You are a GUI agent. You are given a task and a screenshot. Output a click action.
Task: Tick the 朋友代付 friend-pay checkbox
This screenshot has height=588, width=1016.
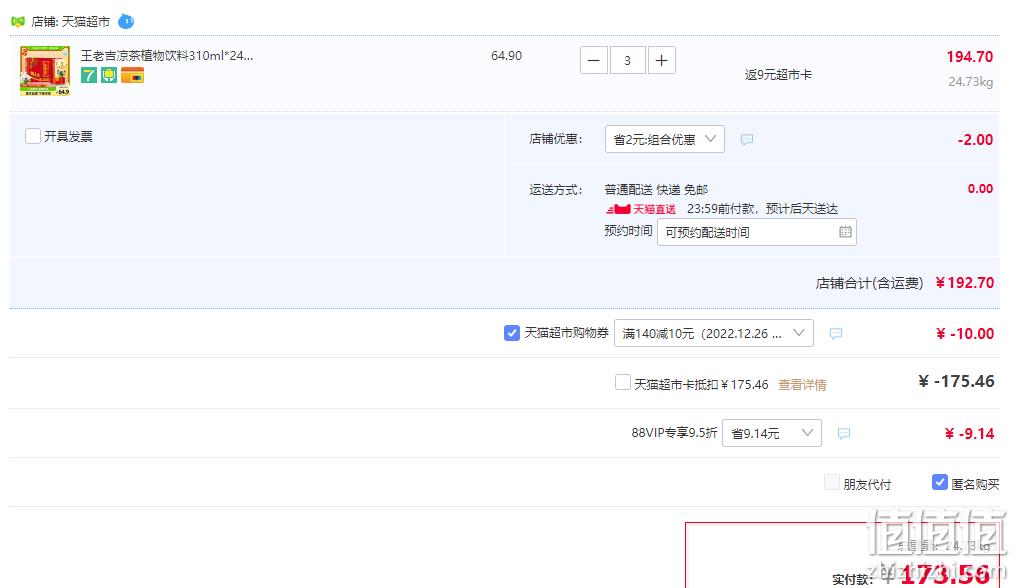pyautogui.click(x=832, y=482)
